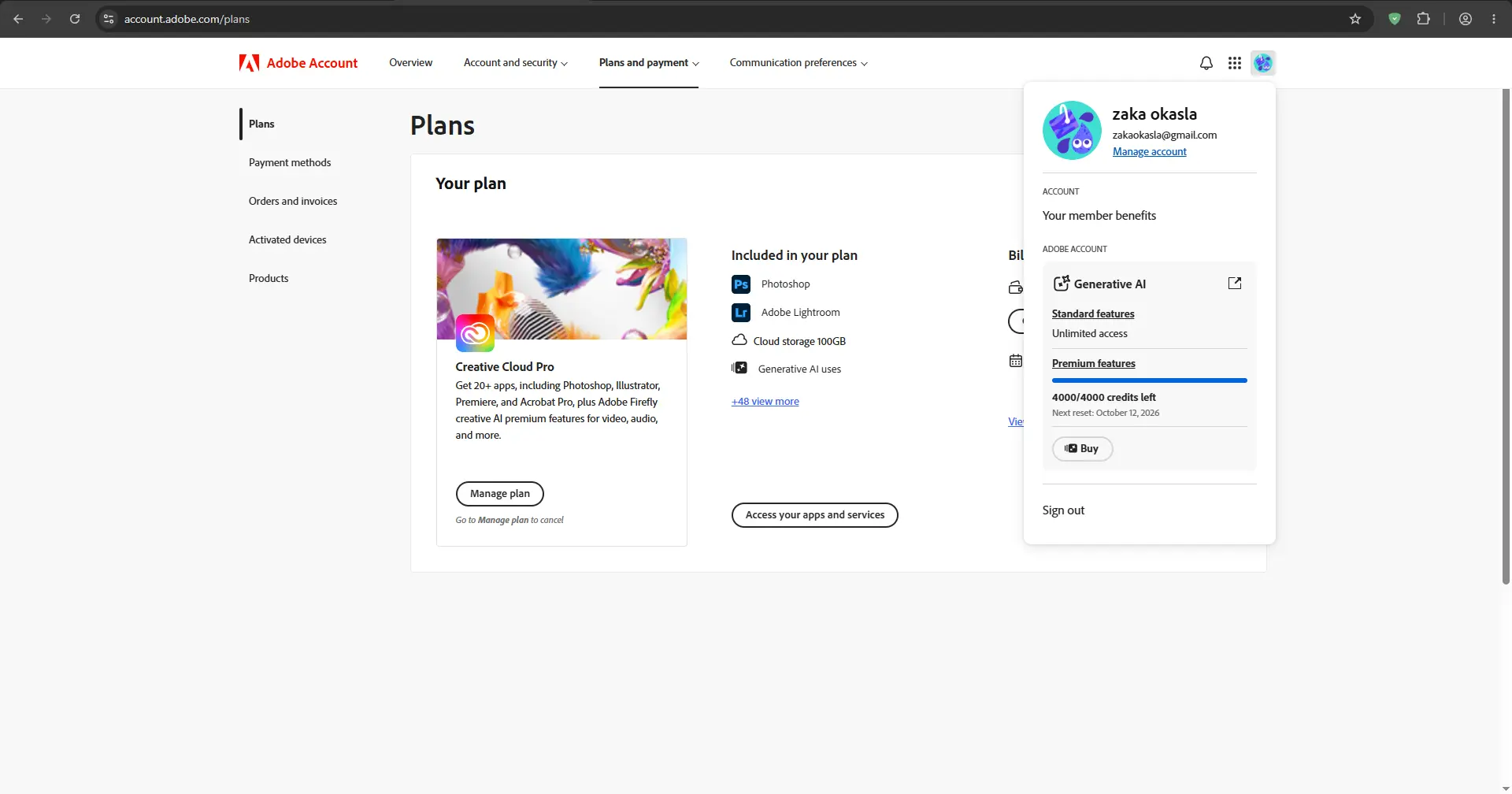The width and height of the screenshot is (1512, 794).
Task: Click the Adobe logo icon
Action: (249, 63)
